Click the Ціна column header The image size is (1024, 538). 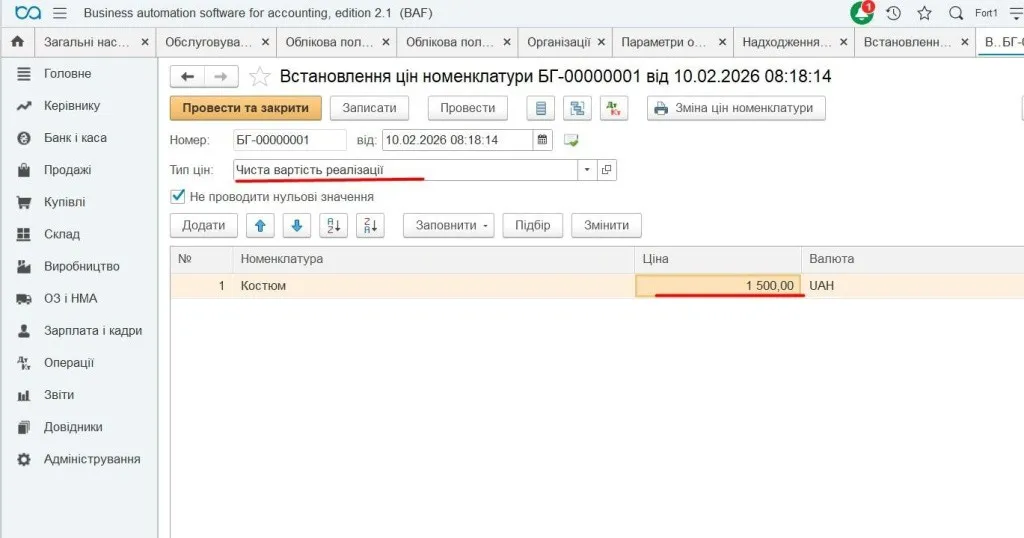pos(718,259)
